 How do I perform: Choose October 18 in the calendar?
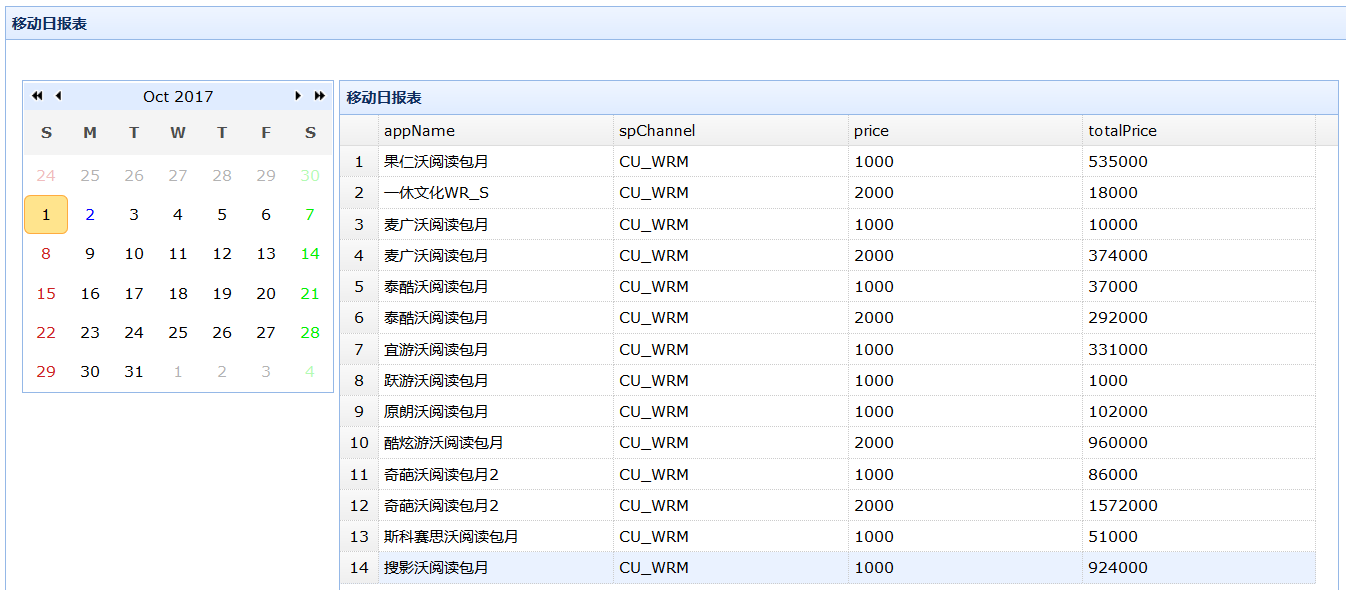tap(178, 294)
